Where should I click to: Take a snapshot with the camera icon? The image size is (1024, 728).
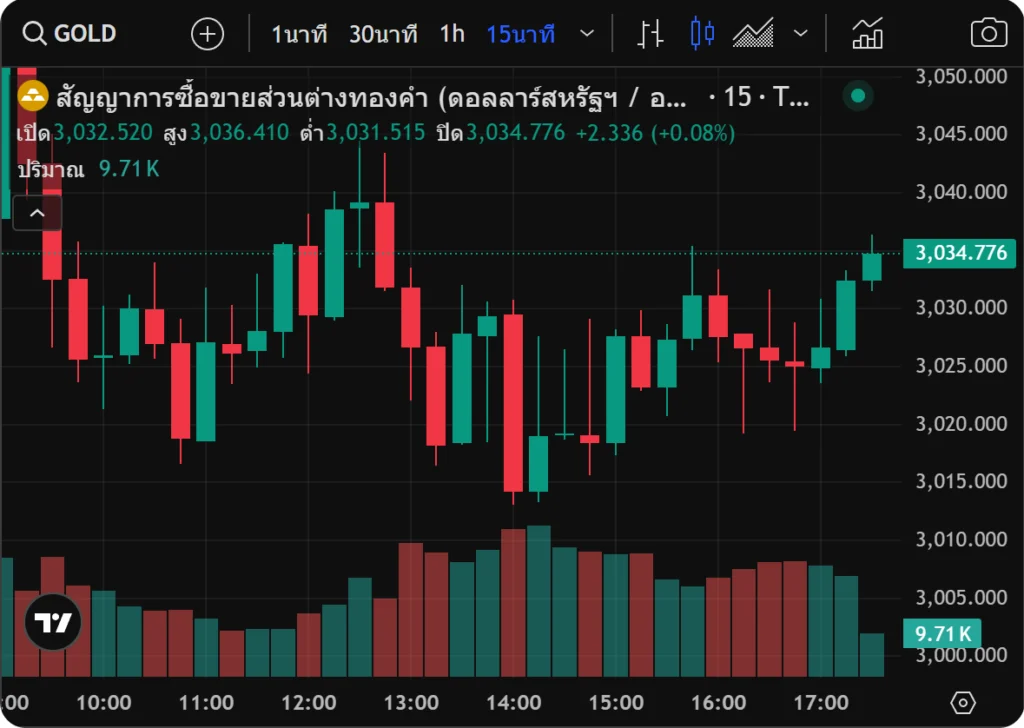point(988,34)
